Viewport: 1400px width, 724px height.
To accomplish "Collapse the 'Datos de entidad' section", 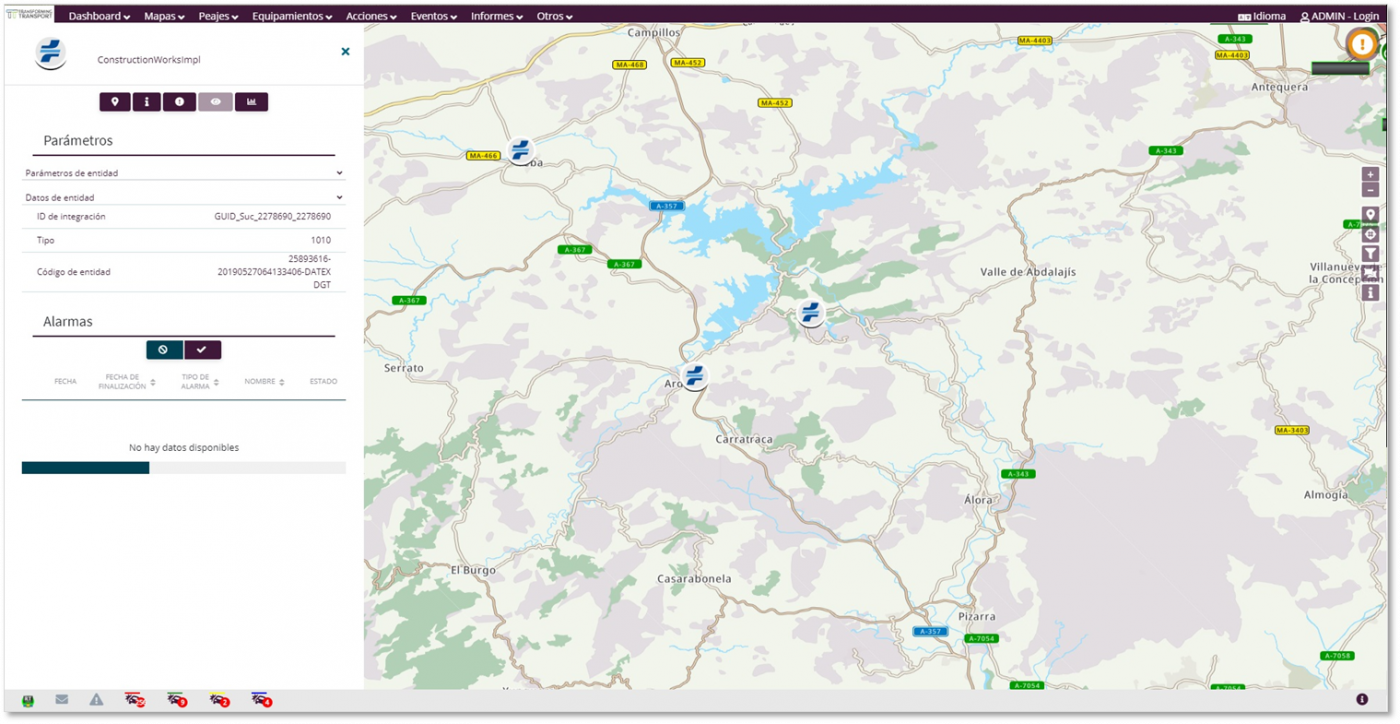I will 184,198.
